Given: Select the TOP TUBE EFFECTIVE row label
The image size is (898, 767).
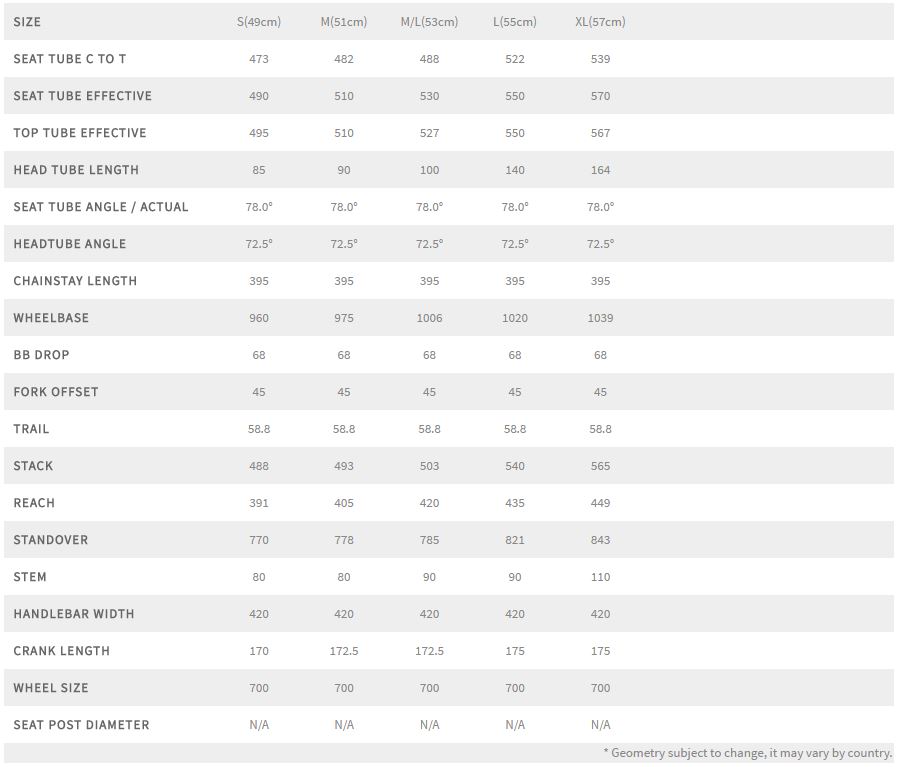Looking at the screenshot, I should 80,133.
